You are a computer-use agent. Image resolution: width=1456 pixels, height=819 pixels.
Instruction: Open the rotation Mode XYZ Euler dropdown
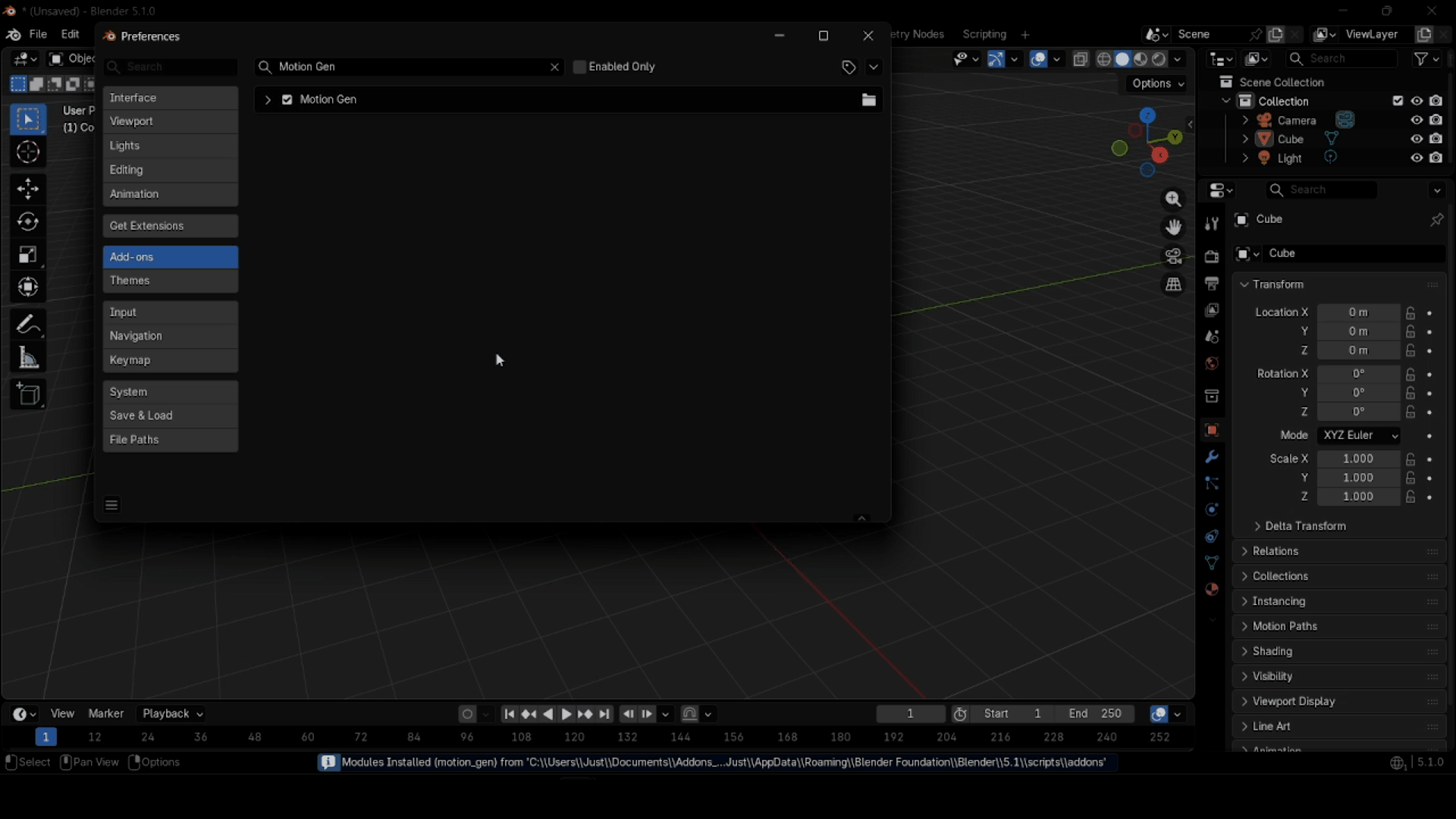[x=1359, y=435]
